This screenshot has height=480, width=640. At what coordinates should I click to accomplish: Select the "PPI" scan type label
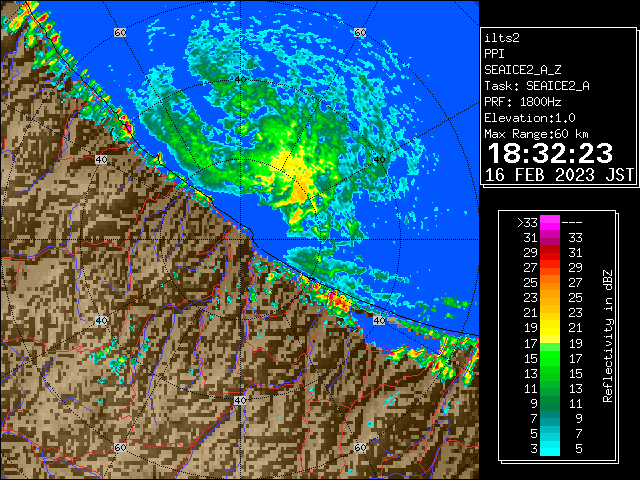click(494, 54)
